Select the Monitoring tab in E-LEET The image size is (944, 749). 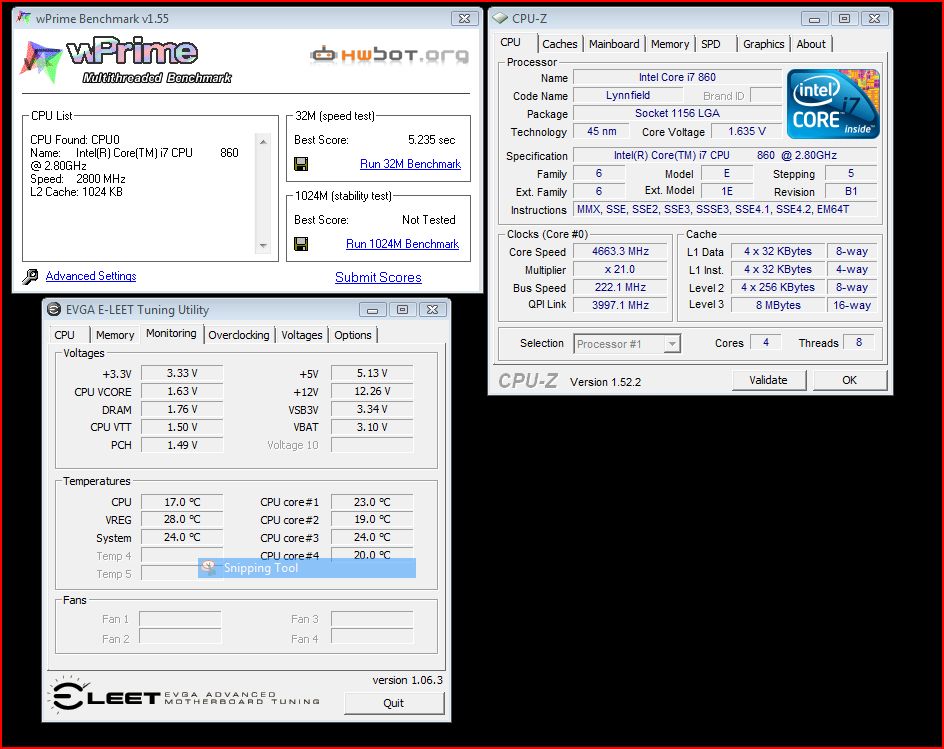171,333
